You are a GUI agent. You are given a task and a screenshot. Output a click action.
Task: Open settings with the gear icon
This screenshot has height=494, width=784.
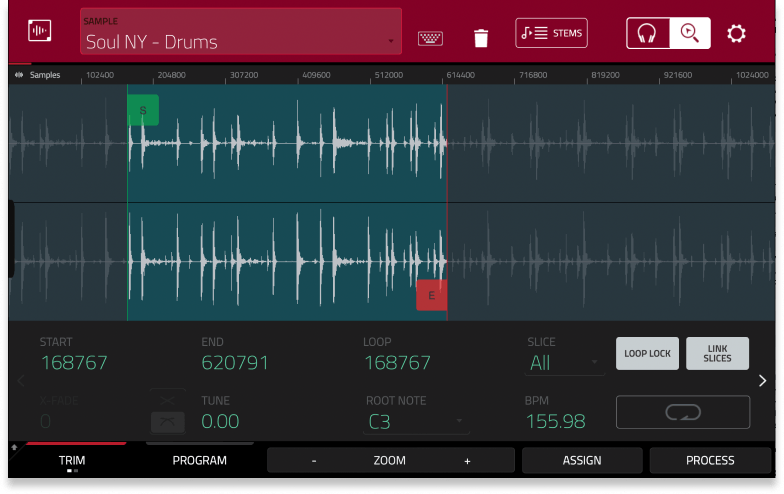pos(736,34)
